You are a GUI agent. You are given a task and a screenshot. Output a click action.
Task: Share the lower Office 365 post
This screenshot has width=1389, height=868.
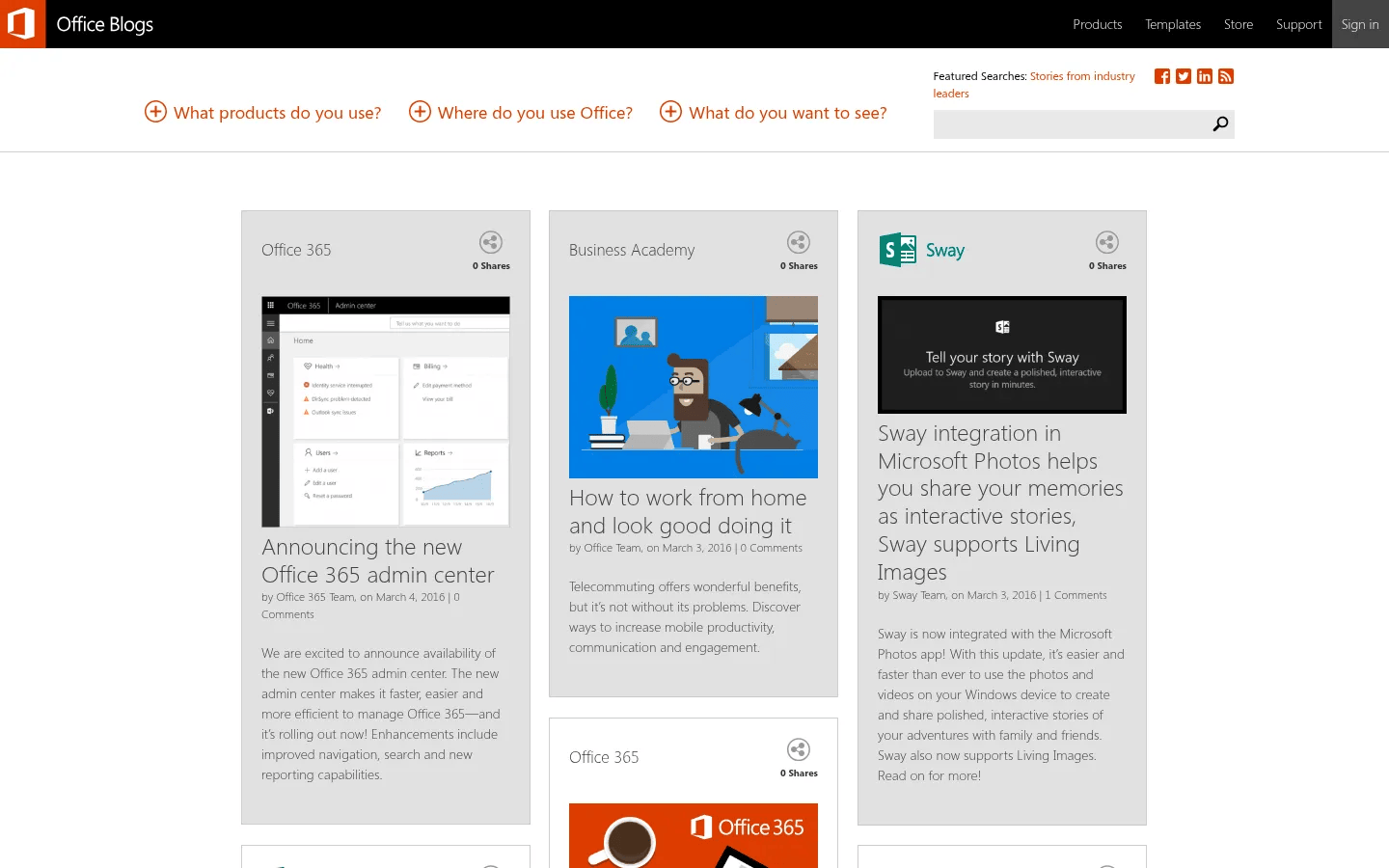pos(799,749)
